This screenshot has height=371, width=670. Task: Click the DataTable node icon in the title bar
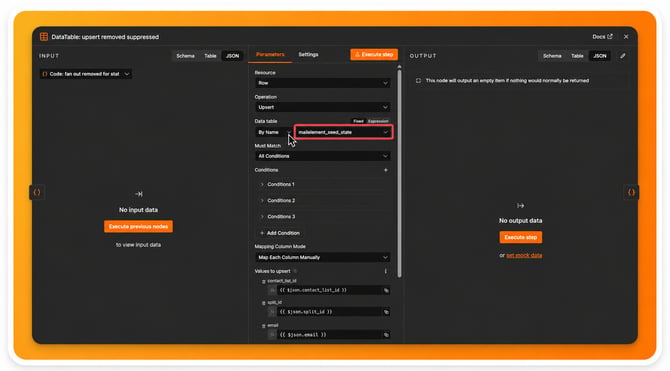point(44,37)
